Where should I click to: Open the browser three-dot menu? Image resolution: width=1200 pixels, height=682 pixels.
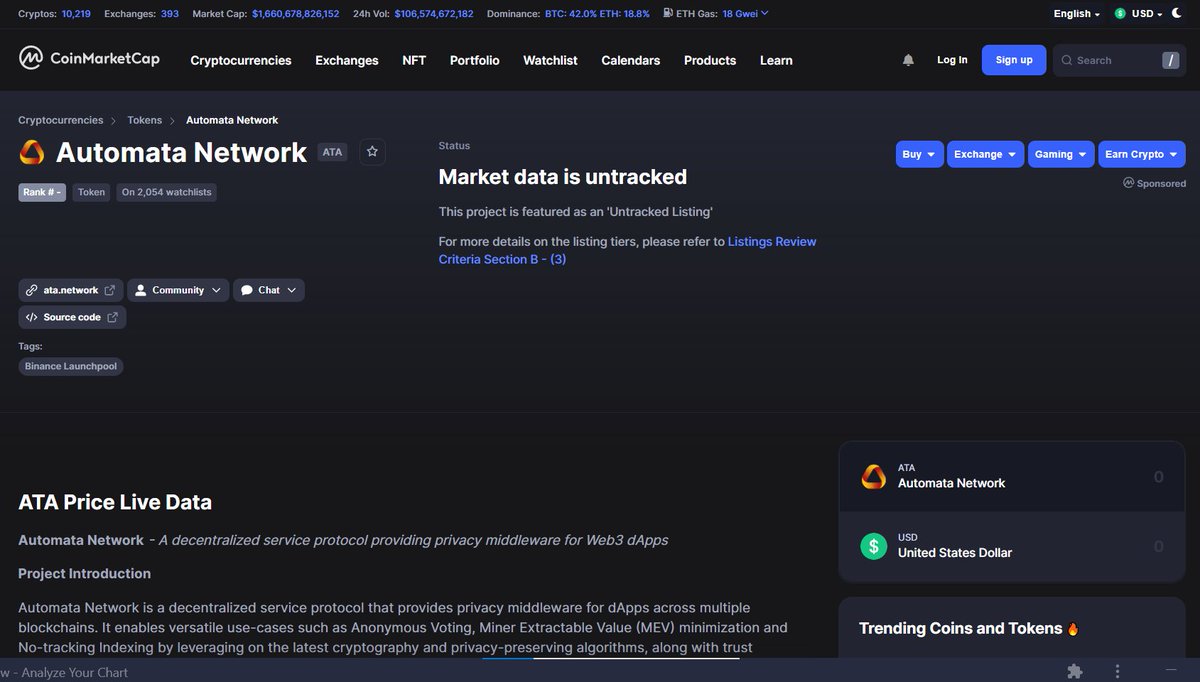(1118, 671)
